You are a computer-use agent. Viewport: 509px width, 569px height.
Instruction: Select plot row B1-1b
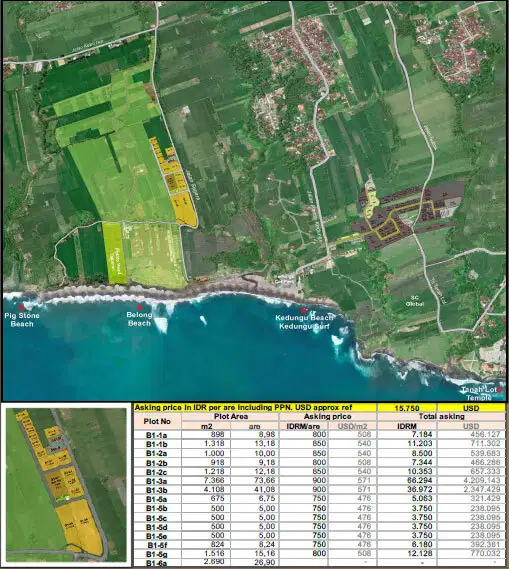(319, 444)
